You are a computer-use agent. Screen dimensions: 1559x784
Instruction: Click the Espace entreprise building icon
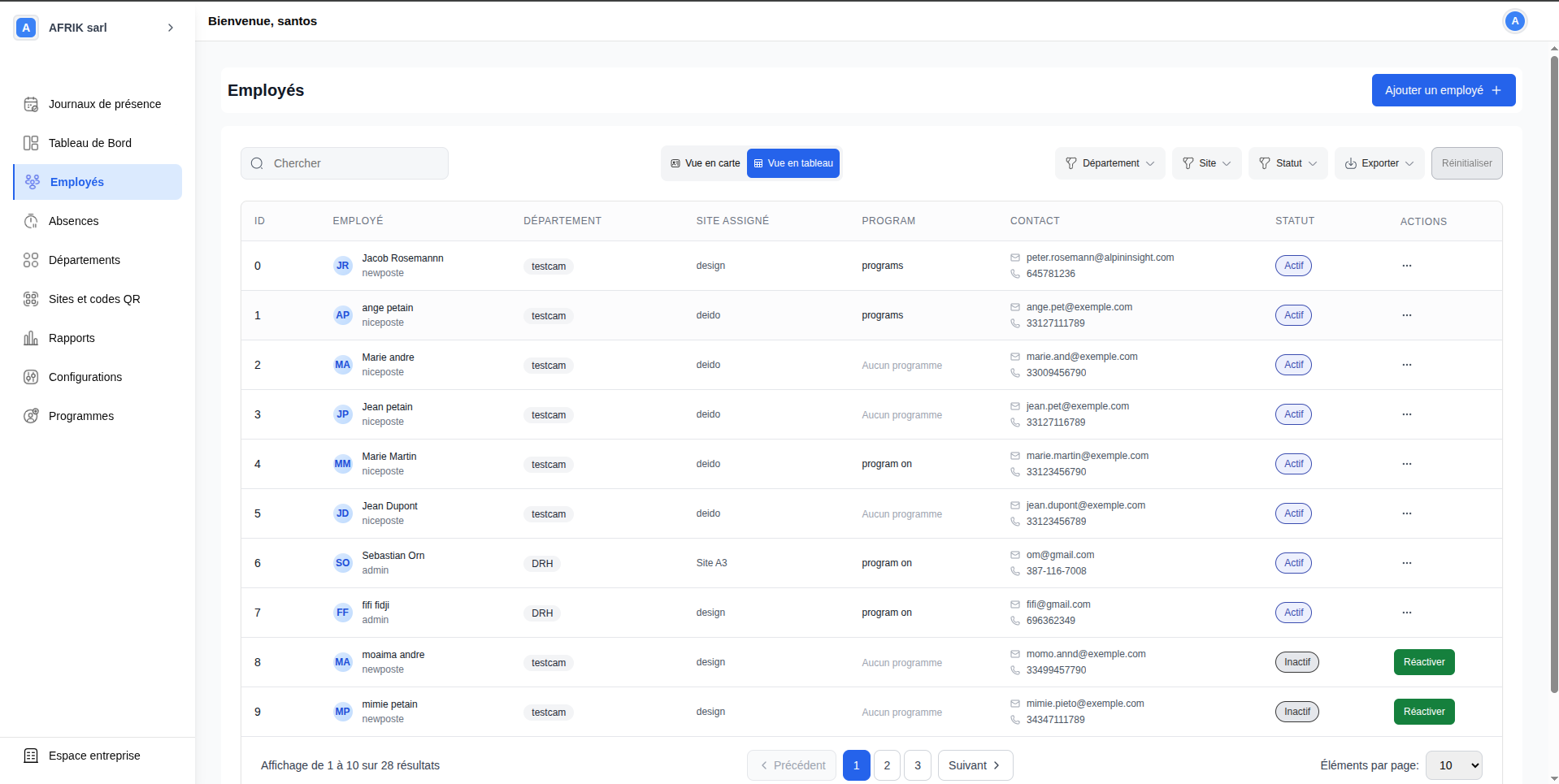(31, 756)
